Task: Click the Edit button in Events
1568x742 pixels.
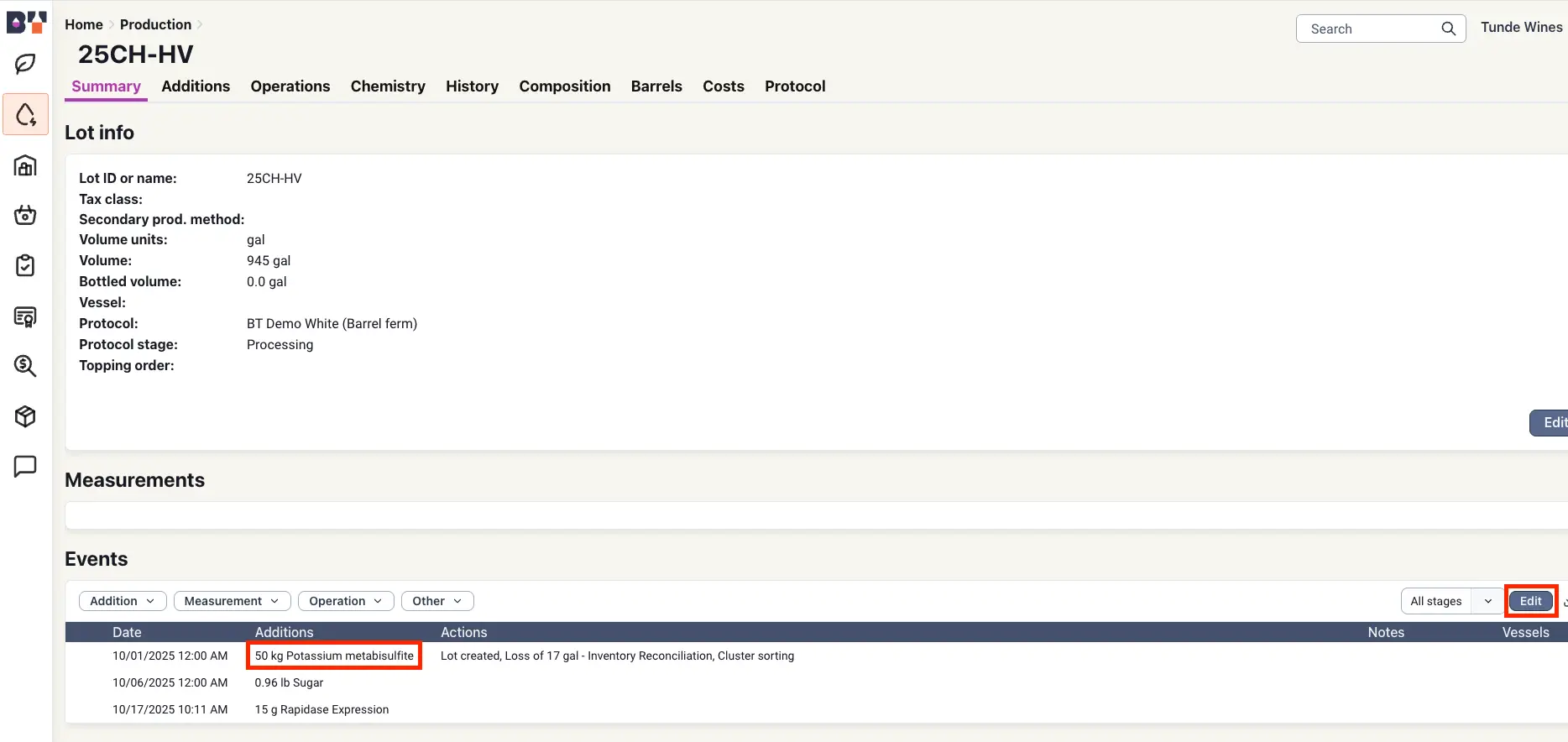Action: coord(1530,601)
